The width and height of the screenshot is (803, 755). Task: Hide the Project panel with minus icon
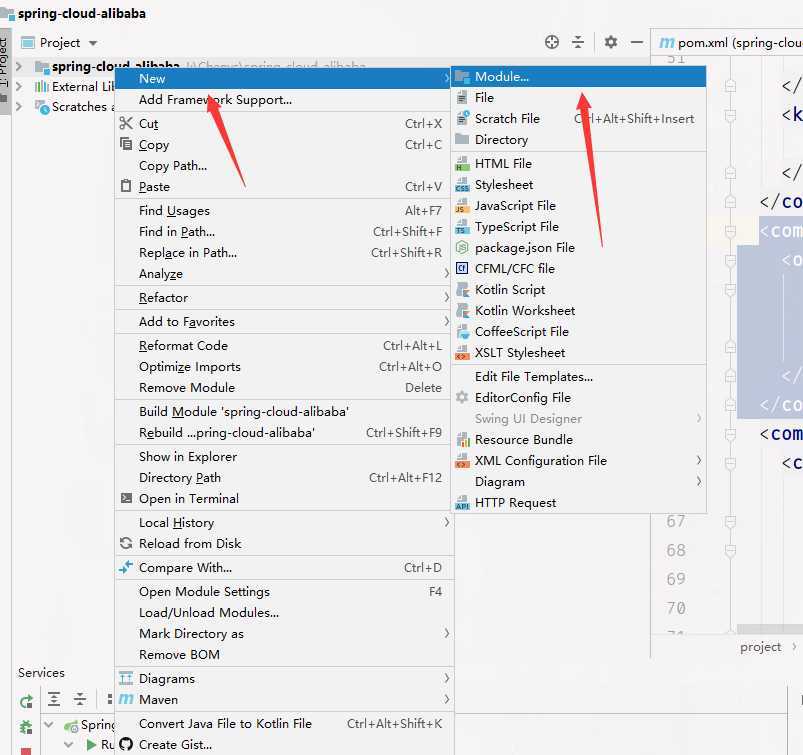pyautogui.click(x=636, y=42)
